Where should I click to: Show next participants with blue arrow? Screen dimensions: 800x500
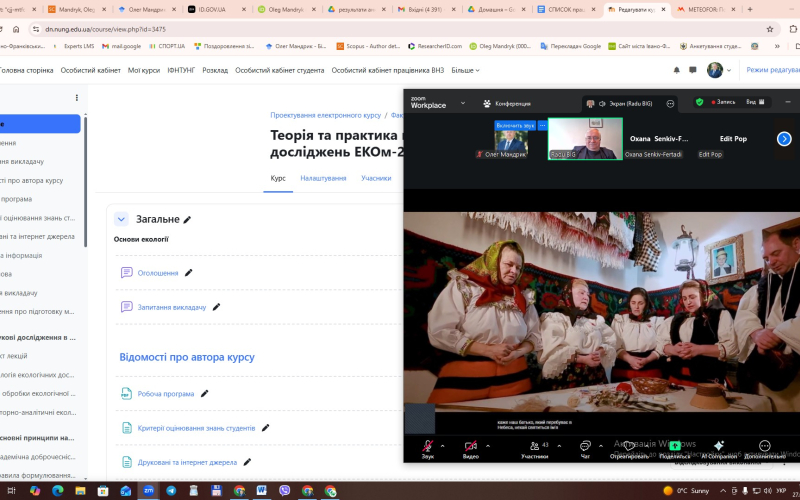784,139
